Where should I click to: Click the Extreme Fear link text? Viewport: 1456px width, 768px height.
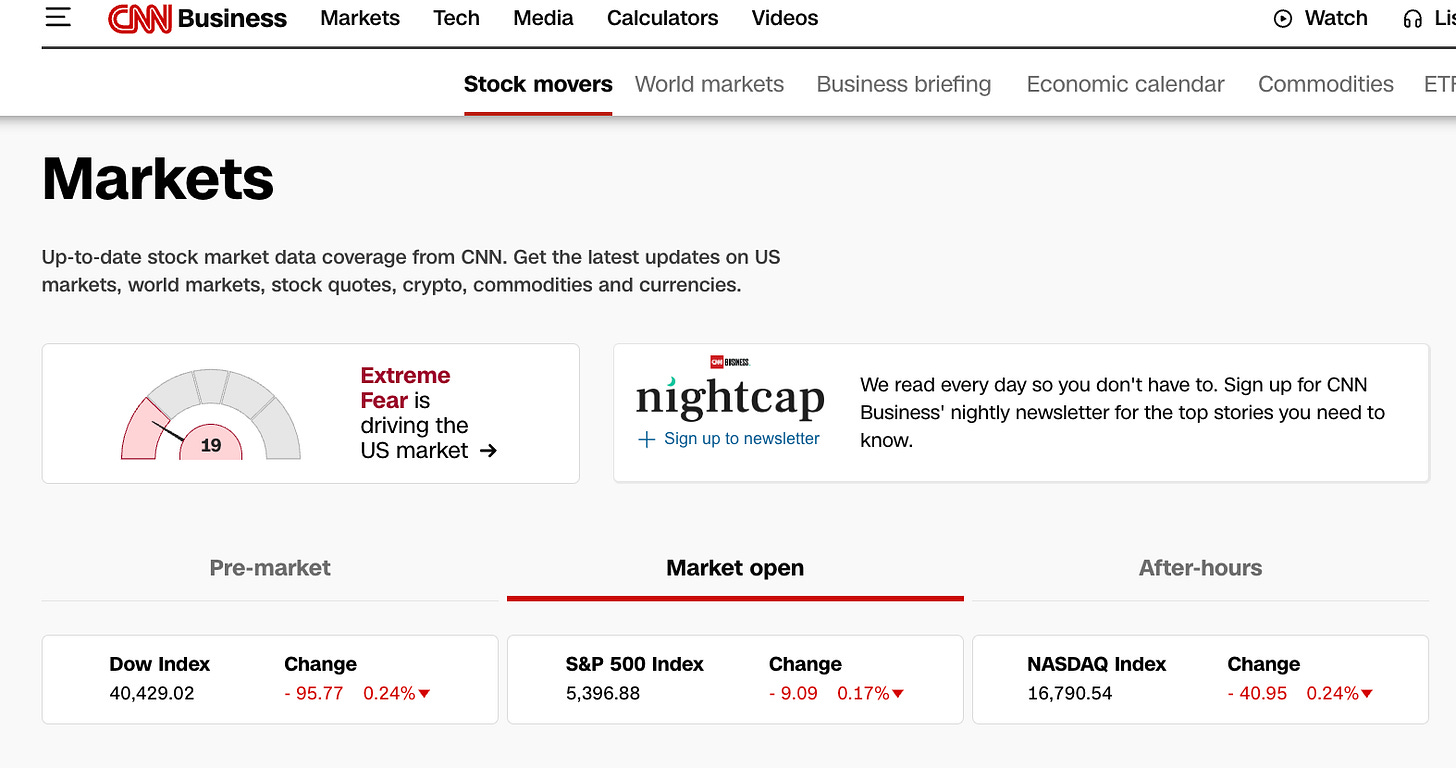coord(405,388)
